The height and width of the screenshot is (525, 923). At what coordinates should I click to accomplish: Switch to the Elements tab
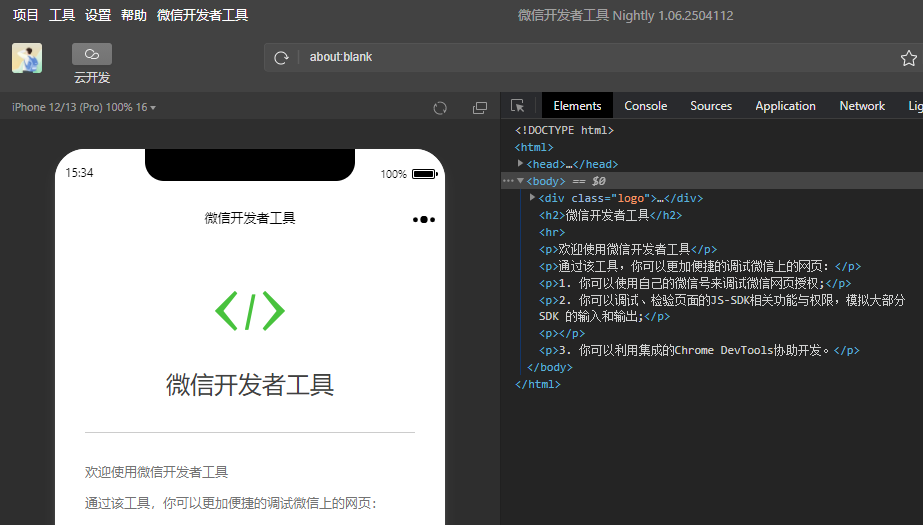point(577,106)
